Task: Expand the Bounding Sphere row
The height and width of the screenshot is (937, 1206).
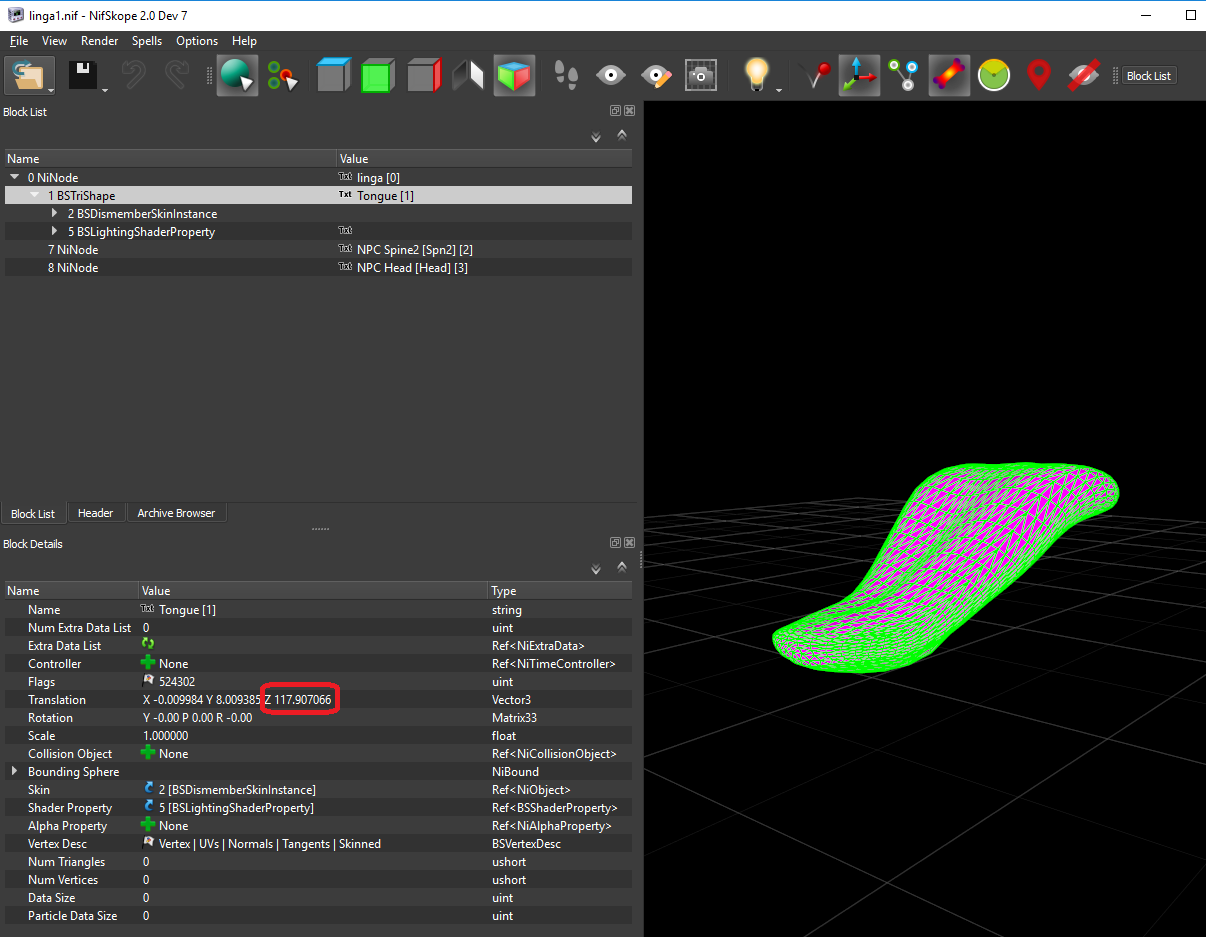Action: (x=14, y=771)
